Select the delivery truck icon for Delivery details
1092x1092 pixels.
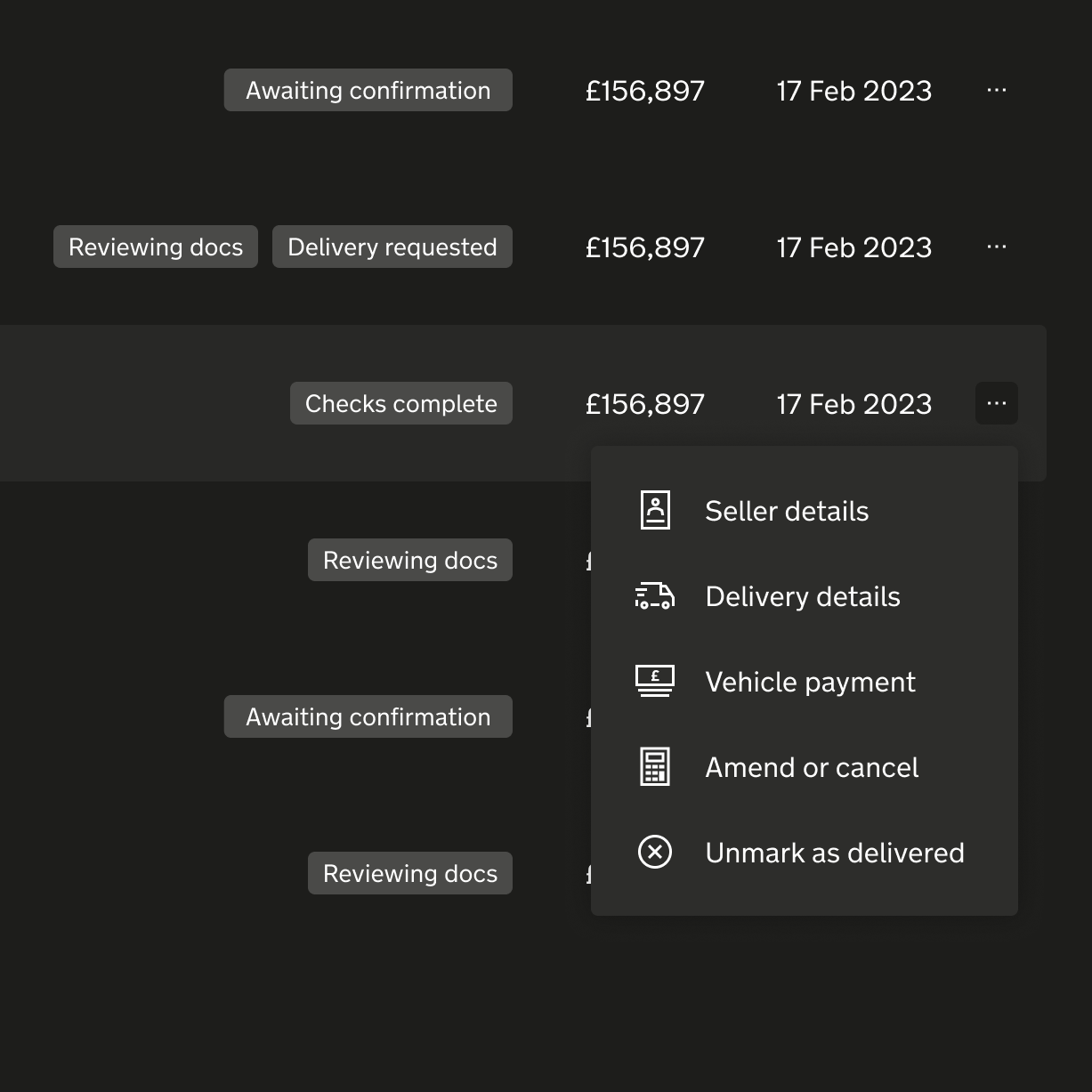(655, 595)
